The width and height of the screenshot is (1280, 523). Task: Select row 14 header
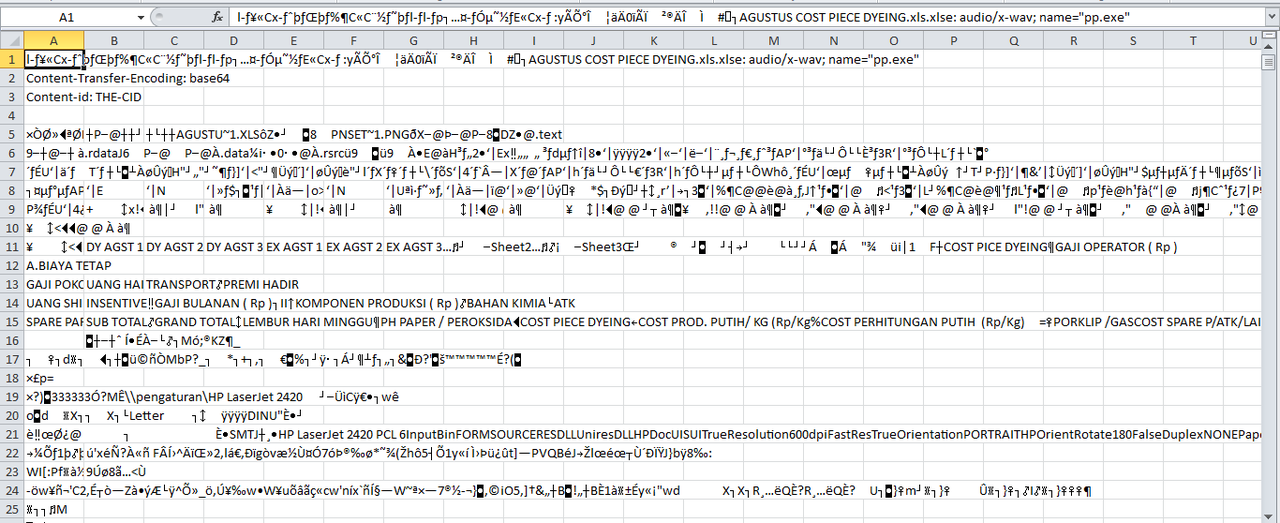tap(12, 303)
